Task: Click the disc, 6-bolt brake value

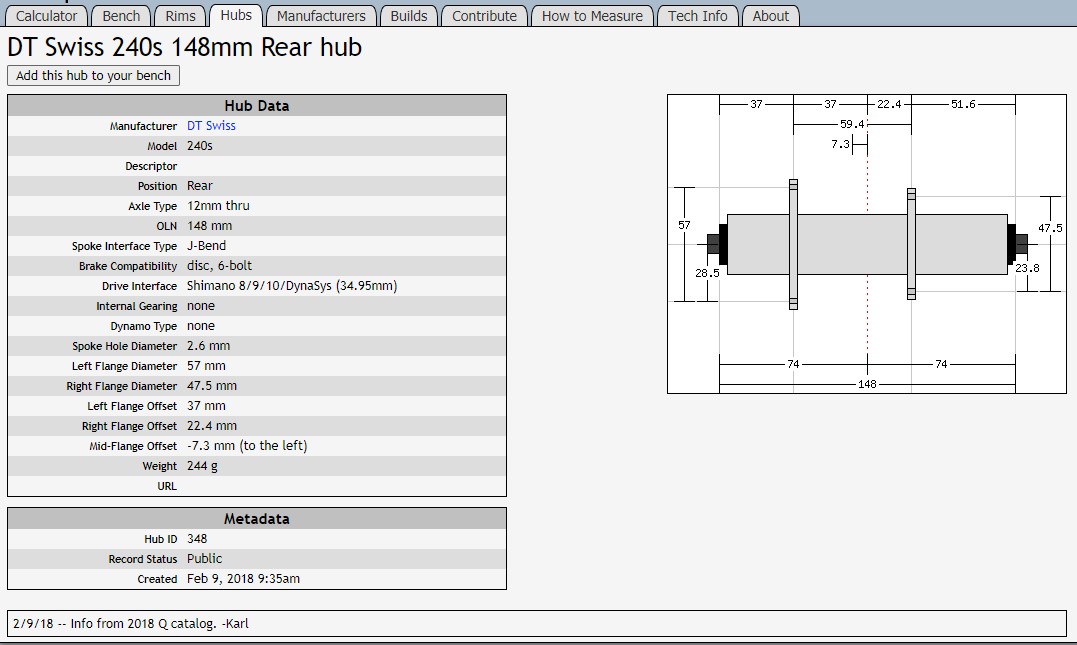Action: click(220, 265)
